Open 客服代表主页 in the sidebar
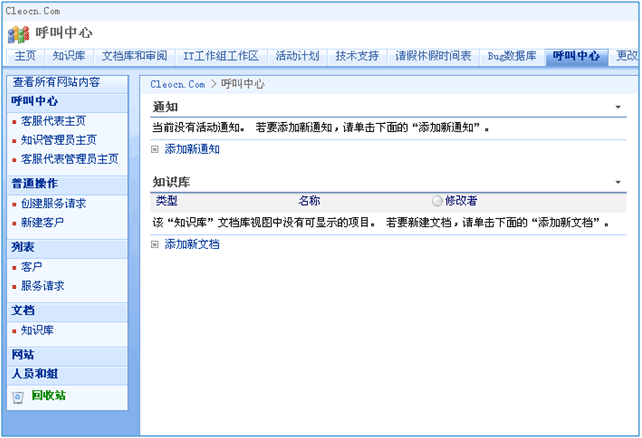 coord(54,121)
